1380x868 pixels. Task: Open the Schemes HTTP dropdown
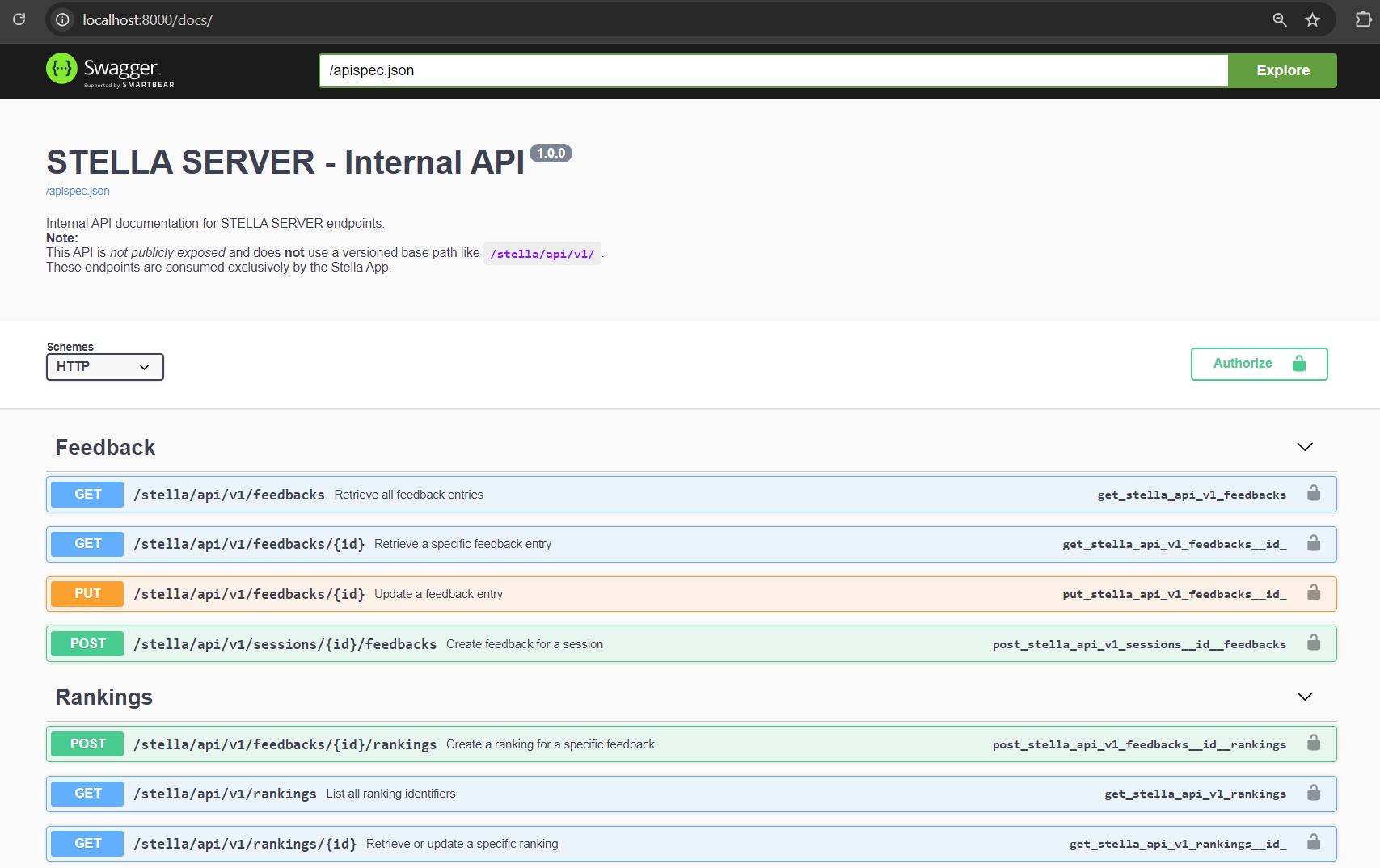coord(104,367)
